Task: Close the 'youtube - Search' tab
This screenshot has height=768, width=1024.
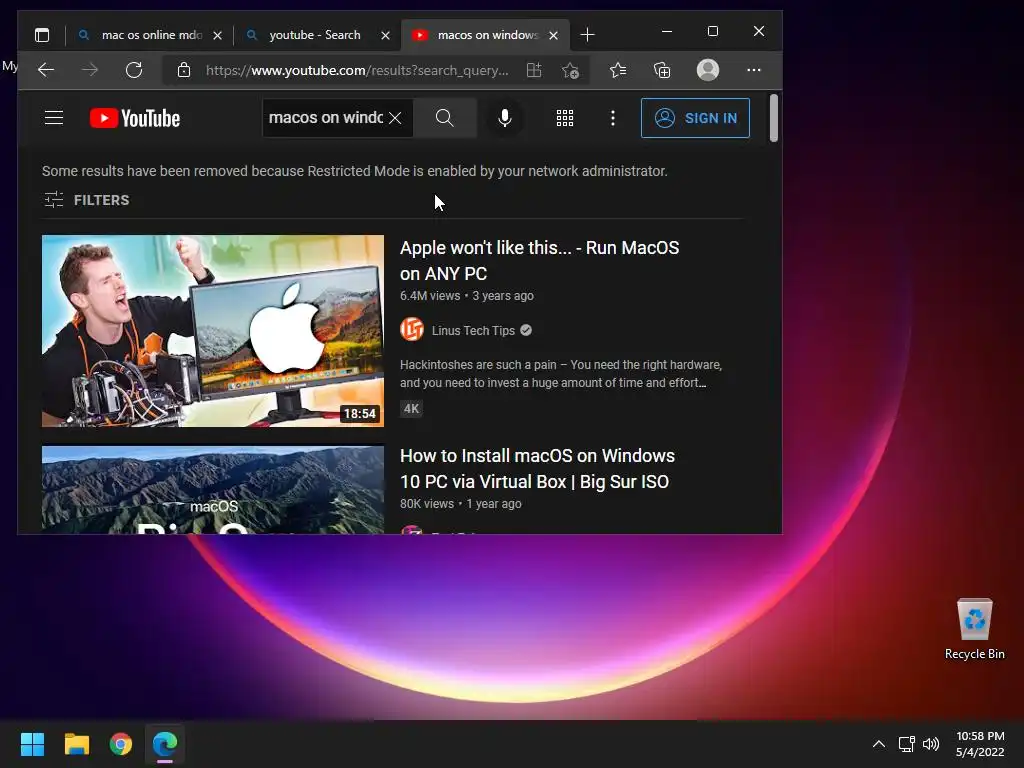Action: coord(385,35)
